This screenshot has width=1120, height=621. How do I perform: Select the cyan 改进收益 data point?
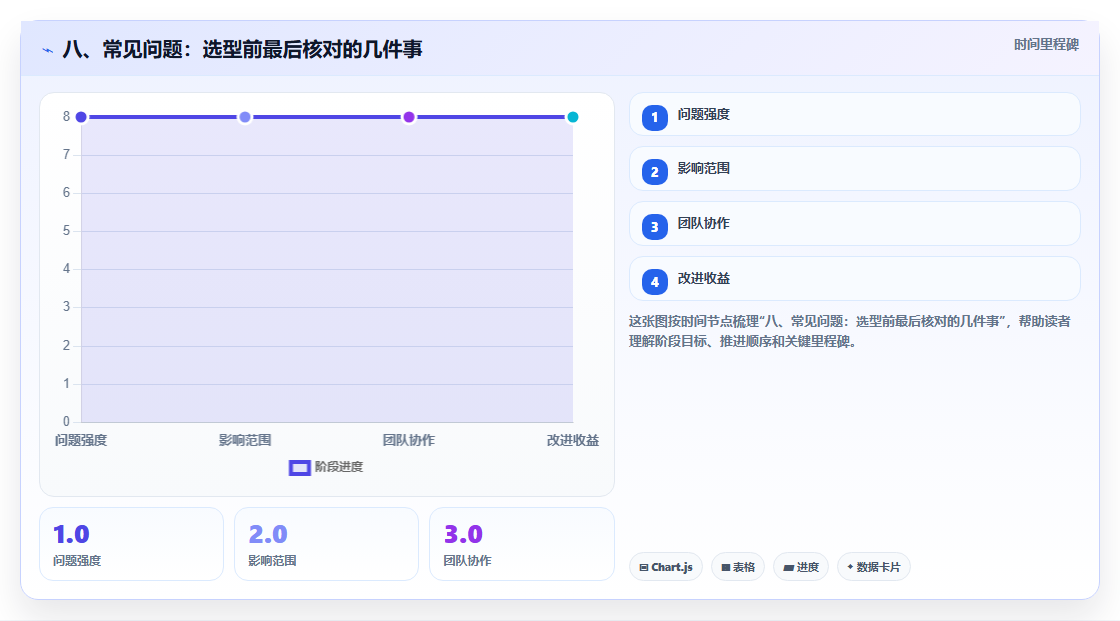(x=572, y=117)
